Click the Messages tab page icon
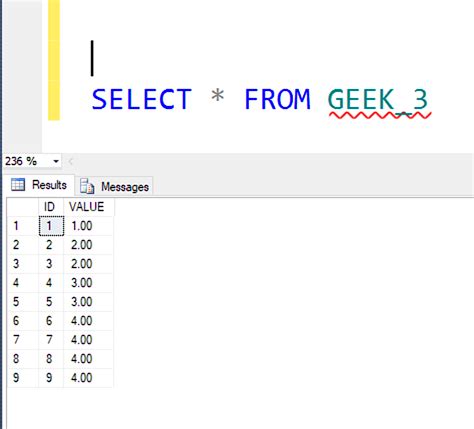Viewport: 474px width, 429px height. click(x=87, y=186)
